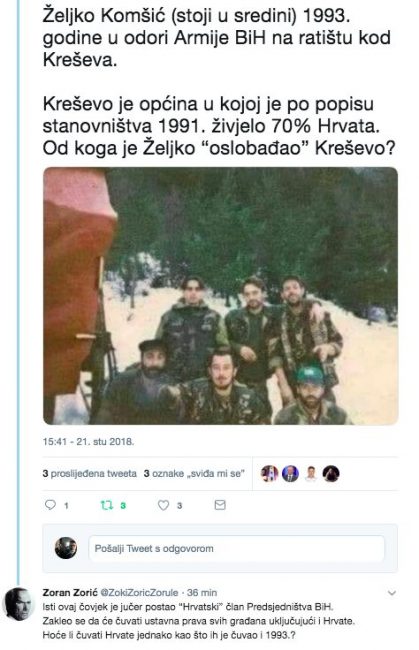The image size is (419, 650).
Task: Open fourth dark liker avatar
Action: (331, 473)
